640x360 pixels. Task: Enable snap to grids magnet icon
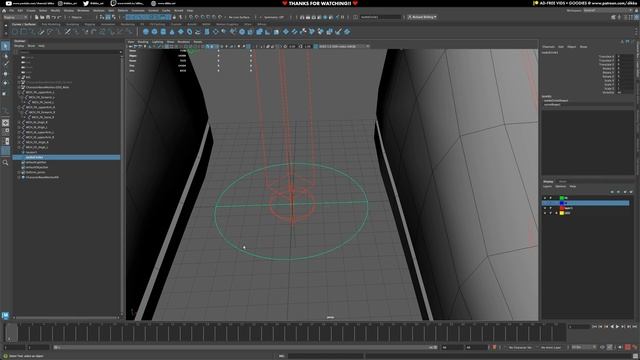[x=191, y=17]
